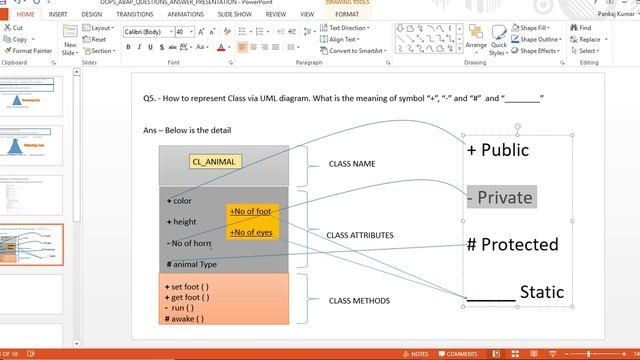Toggle Align Left paragraph button
Image resolution: width=640 pixels, height=360 pixels.
(x=242, y=47)
